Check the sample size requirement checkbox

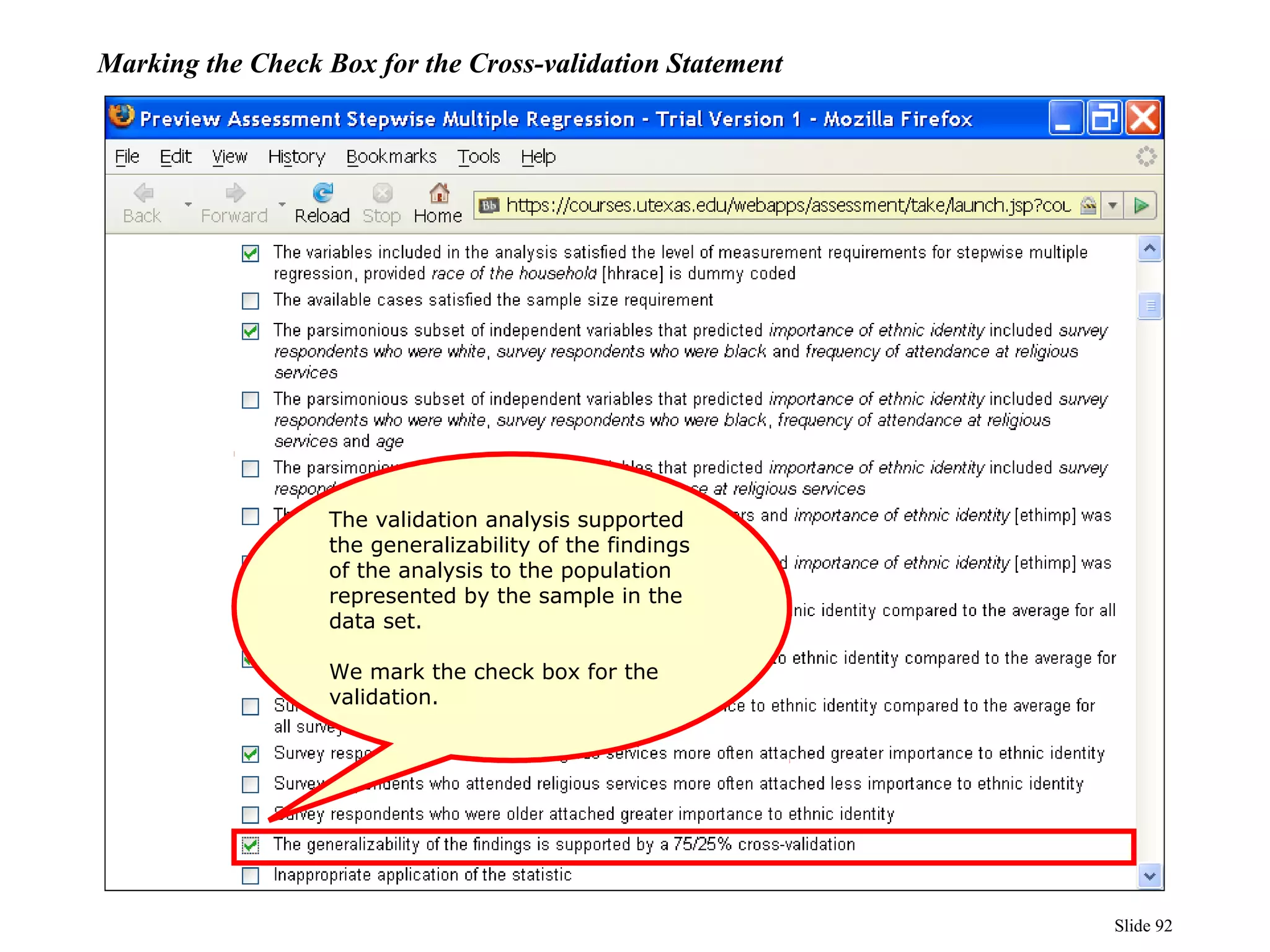[x=251, y=301]
